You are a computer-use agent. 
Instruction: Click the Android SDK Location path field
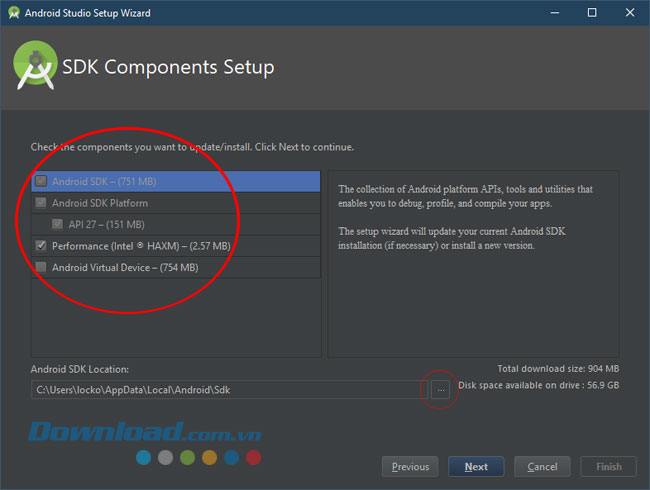pos(230,390)
